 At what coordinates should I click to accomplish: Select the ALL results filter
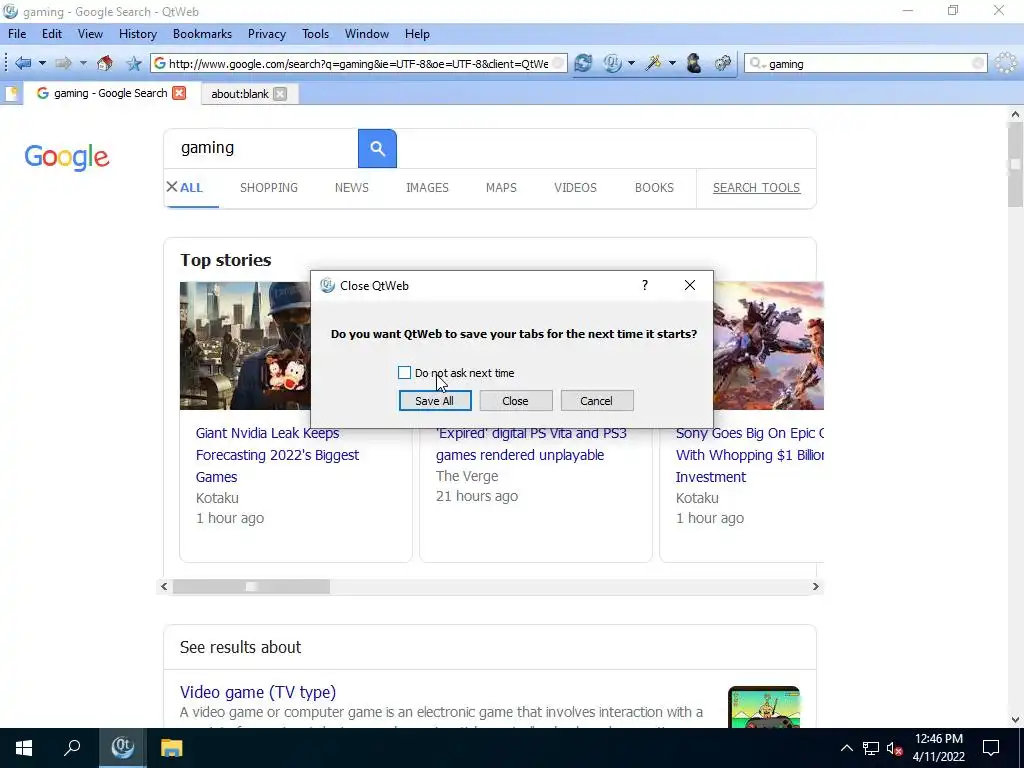pyautogui.click(x=191, y=188)
